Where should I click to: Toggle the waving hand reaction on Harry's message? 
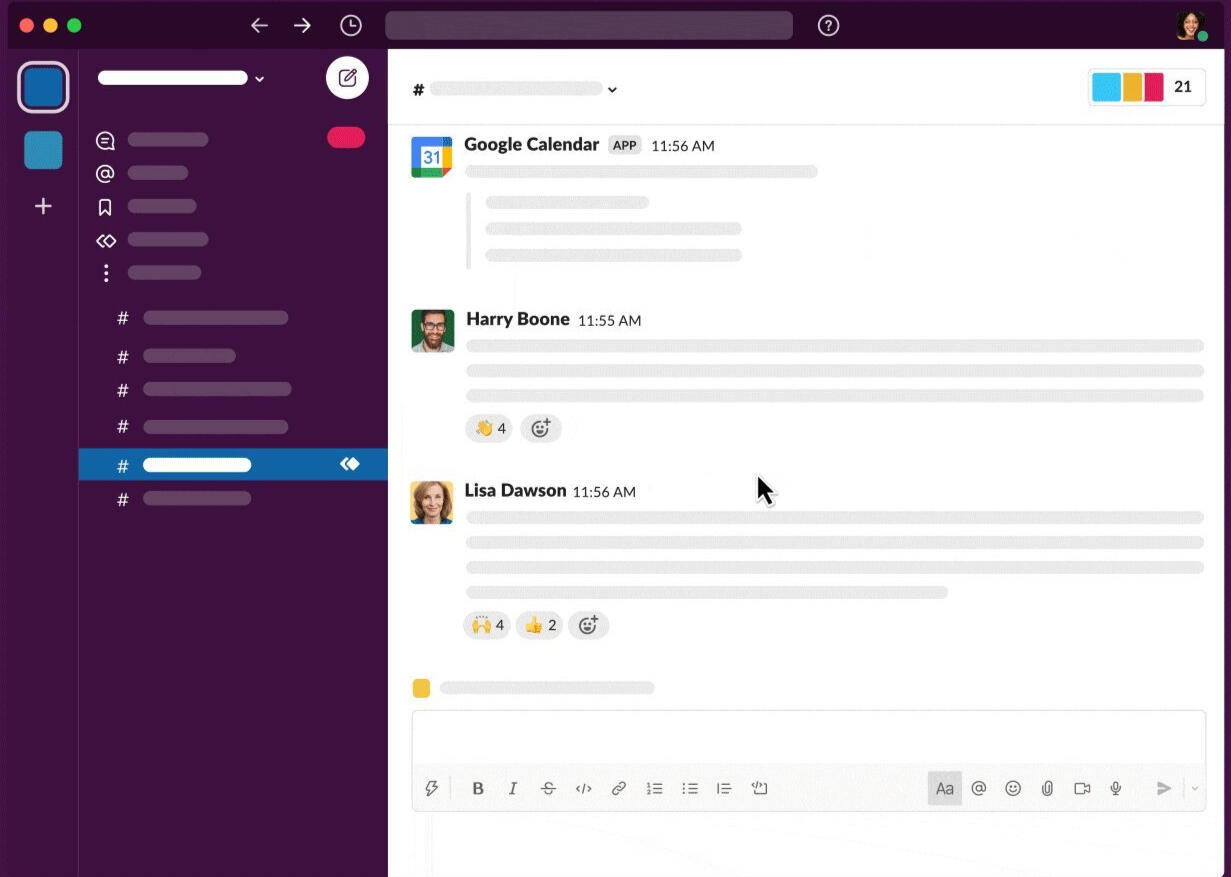pyautogui.click(x=489, y=429)
